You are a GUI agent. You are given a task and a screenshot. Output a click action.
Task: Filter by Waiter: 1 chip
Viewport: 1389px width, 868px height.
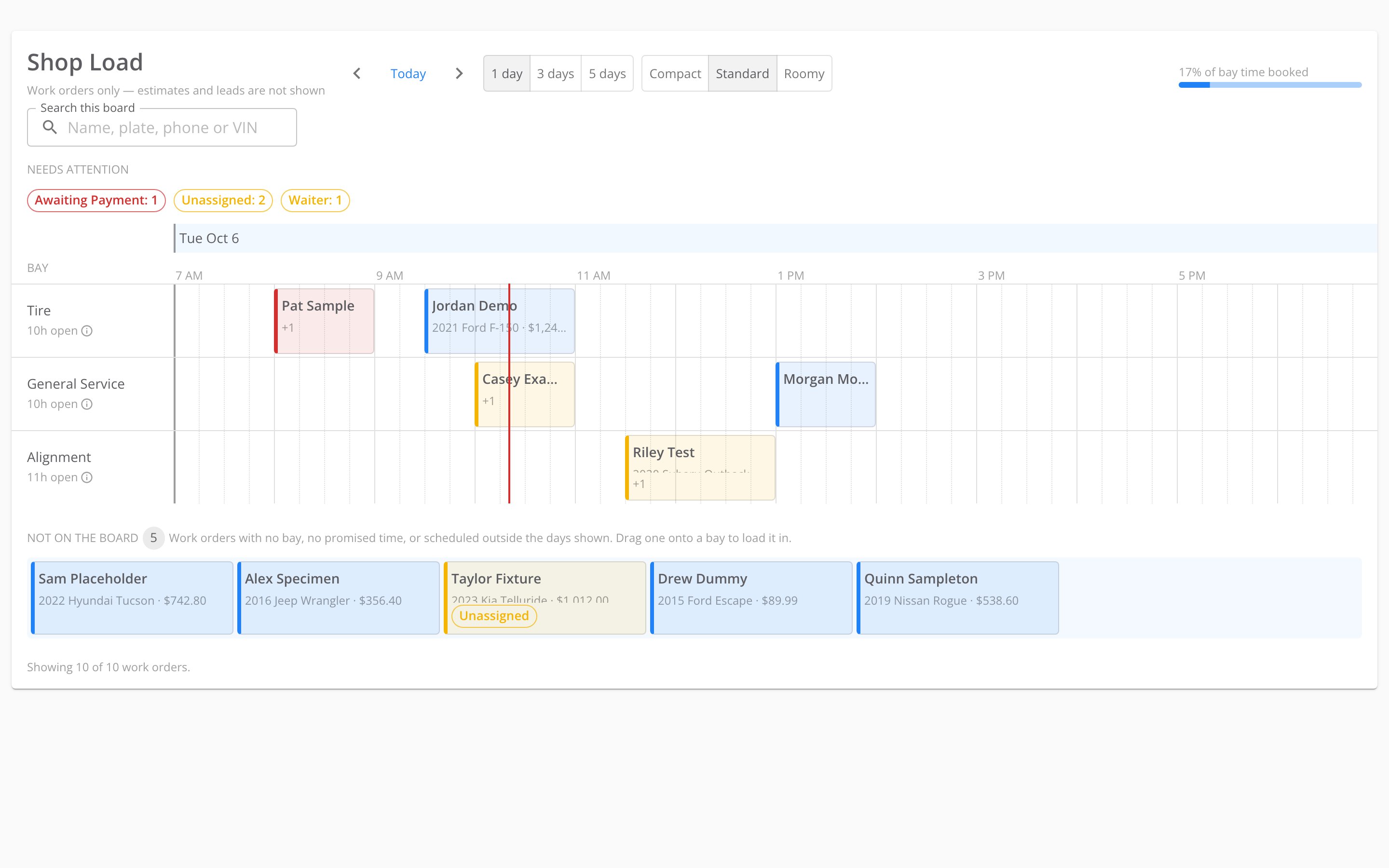[315, 200]
